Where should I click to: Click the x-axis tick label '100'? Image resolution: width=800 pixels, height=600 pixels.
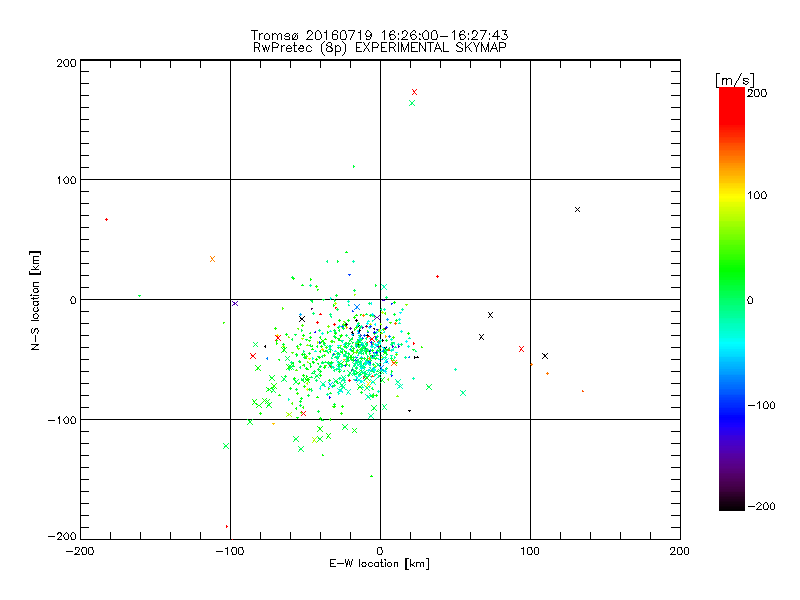click(x=530, y=551)
